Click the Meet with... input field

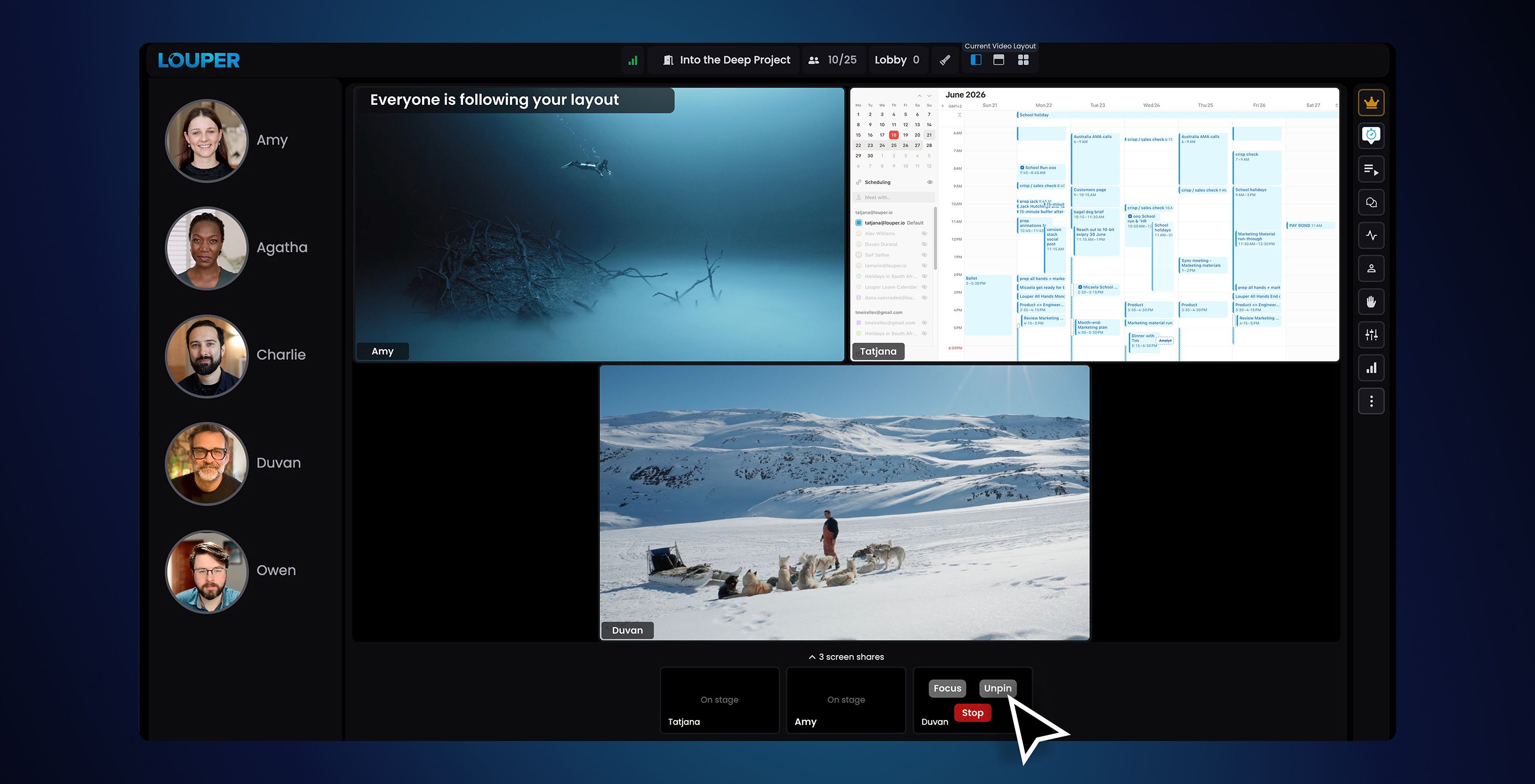(x=893, y=197)
